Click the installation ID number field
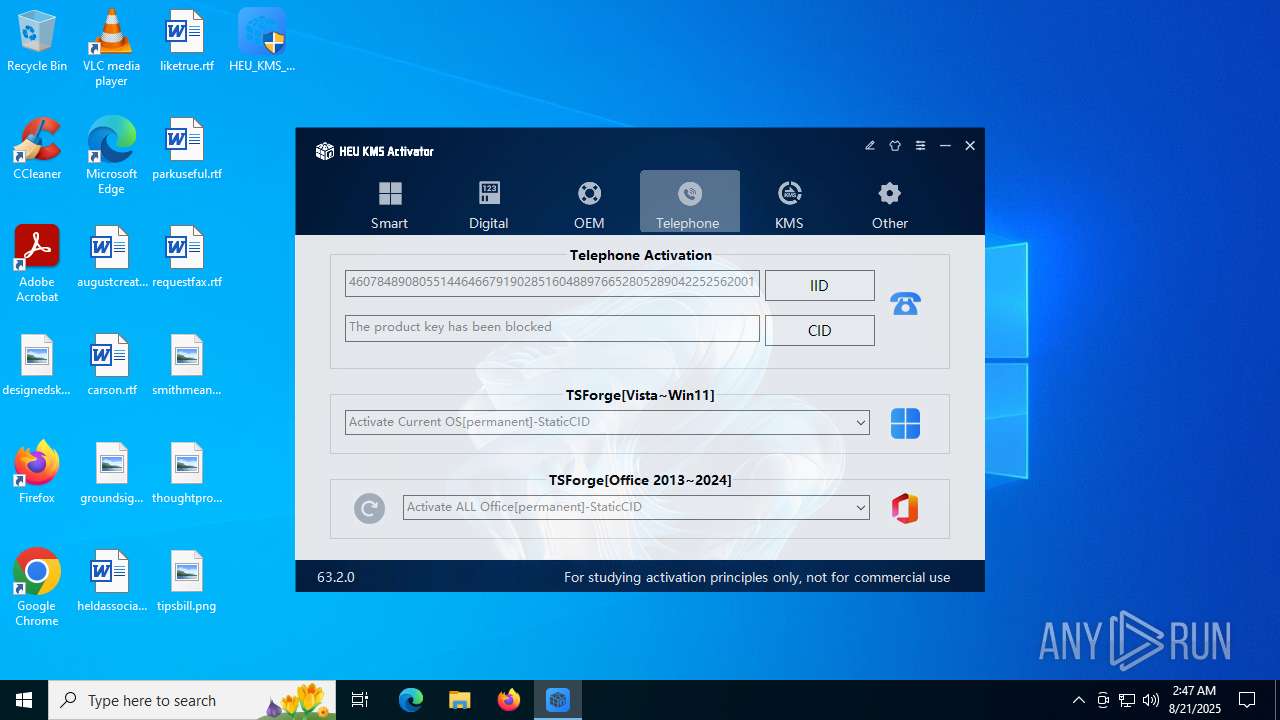Image resolution: width=1280 pixels, height=720 pixels. pos(552,283)
